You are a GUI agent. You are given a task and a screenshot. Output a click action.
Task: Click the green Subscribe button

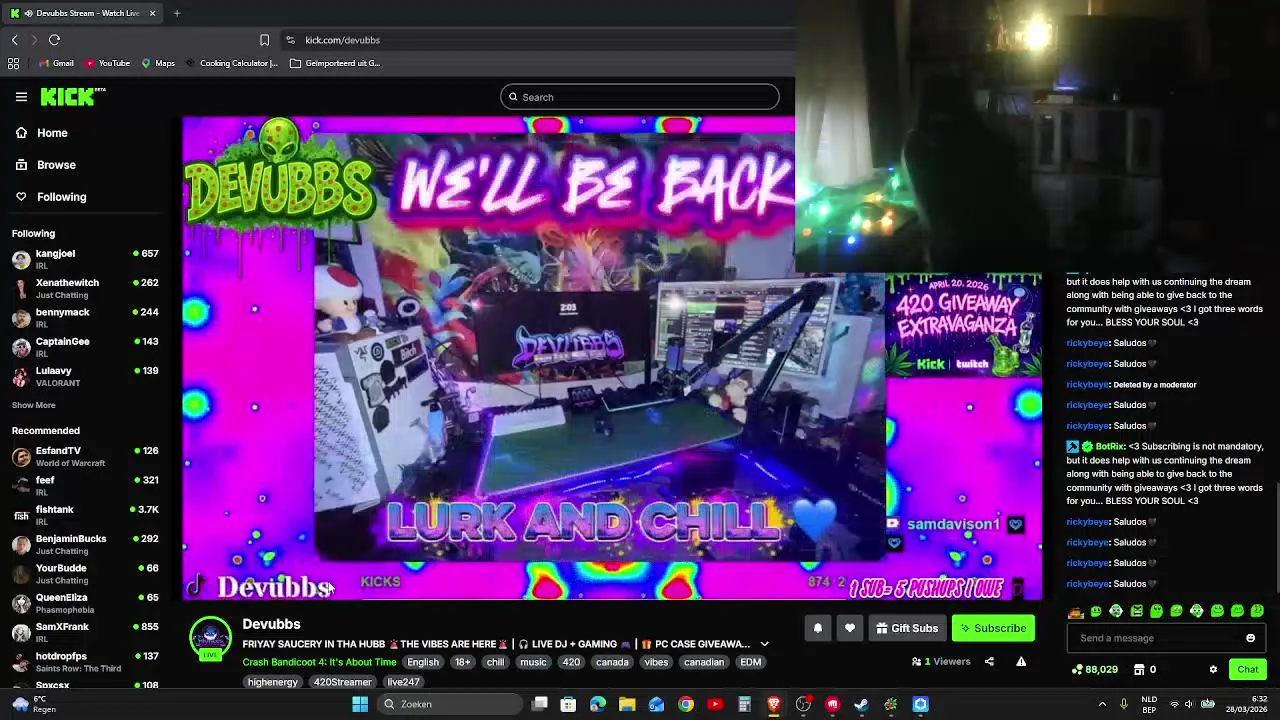[993, 628]
